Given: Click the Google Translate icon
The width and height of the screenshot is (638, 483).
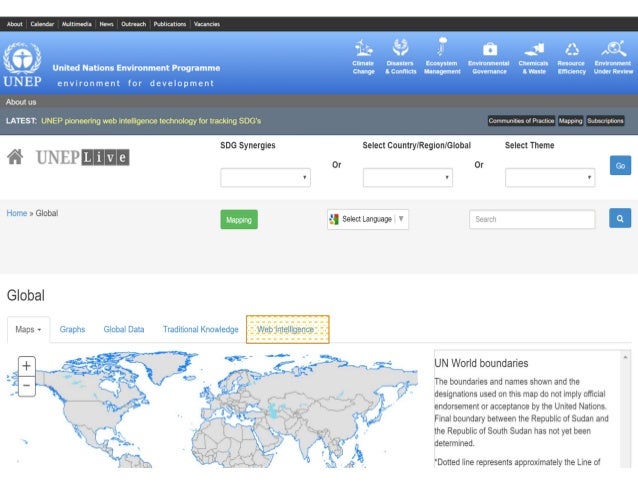Looking at the screenshot, I should pyautogui.click(x=334, y=219).
